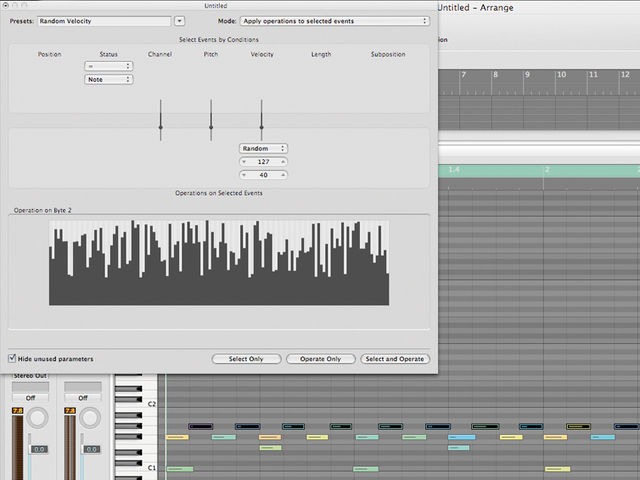Click the 40 velocity value field
The width and height of the screenshot is (640, 480).
263,175
